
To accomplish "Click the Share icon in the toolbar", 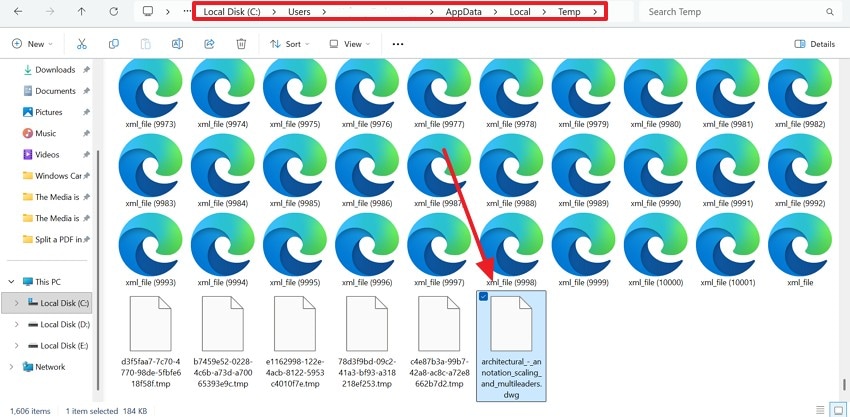I will [x=209, y=44].
